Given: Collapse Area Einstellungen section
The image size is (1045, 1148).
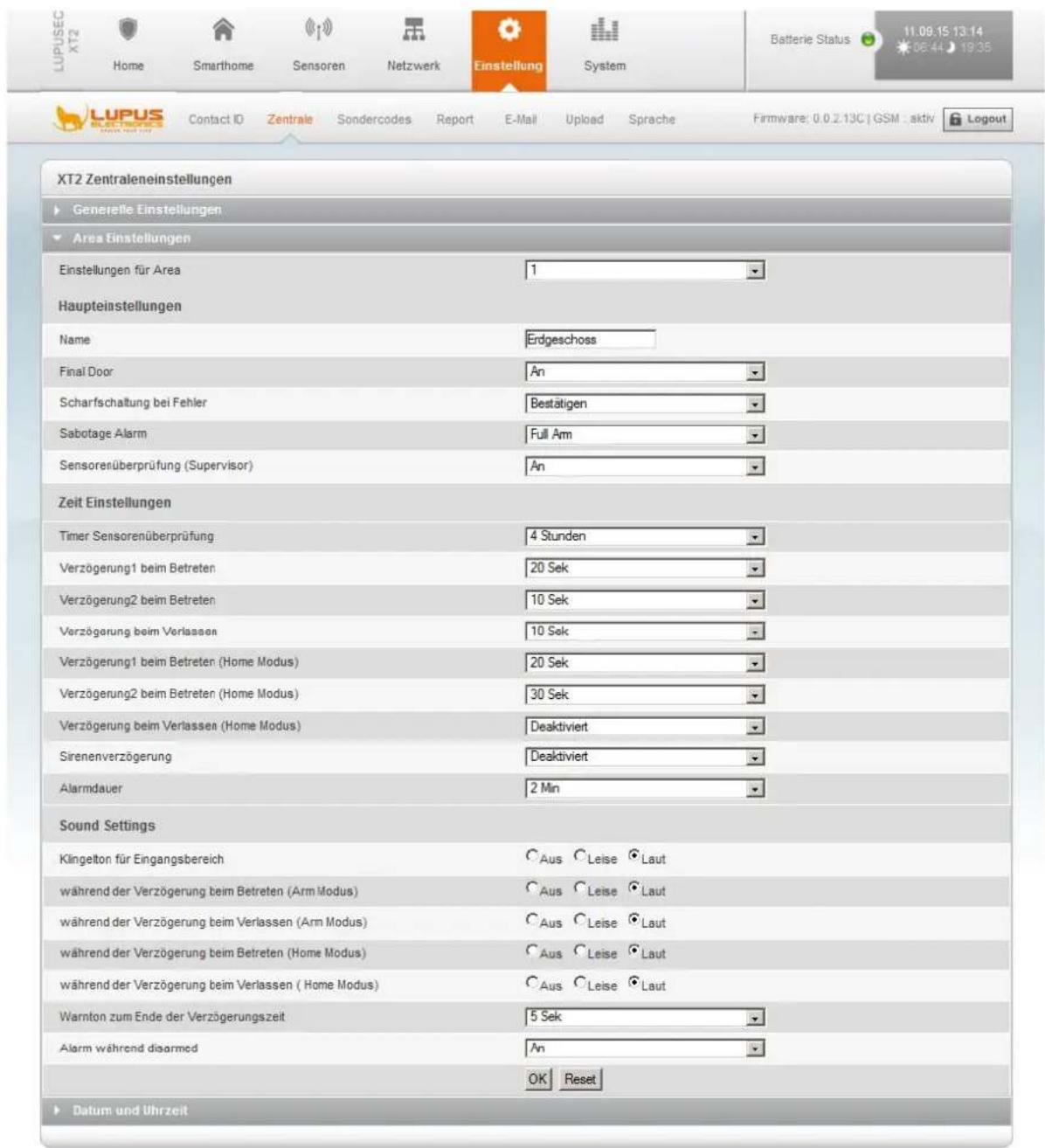Looking at the screenshot, I should (526, 238).
